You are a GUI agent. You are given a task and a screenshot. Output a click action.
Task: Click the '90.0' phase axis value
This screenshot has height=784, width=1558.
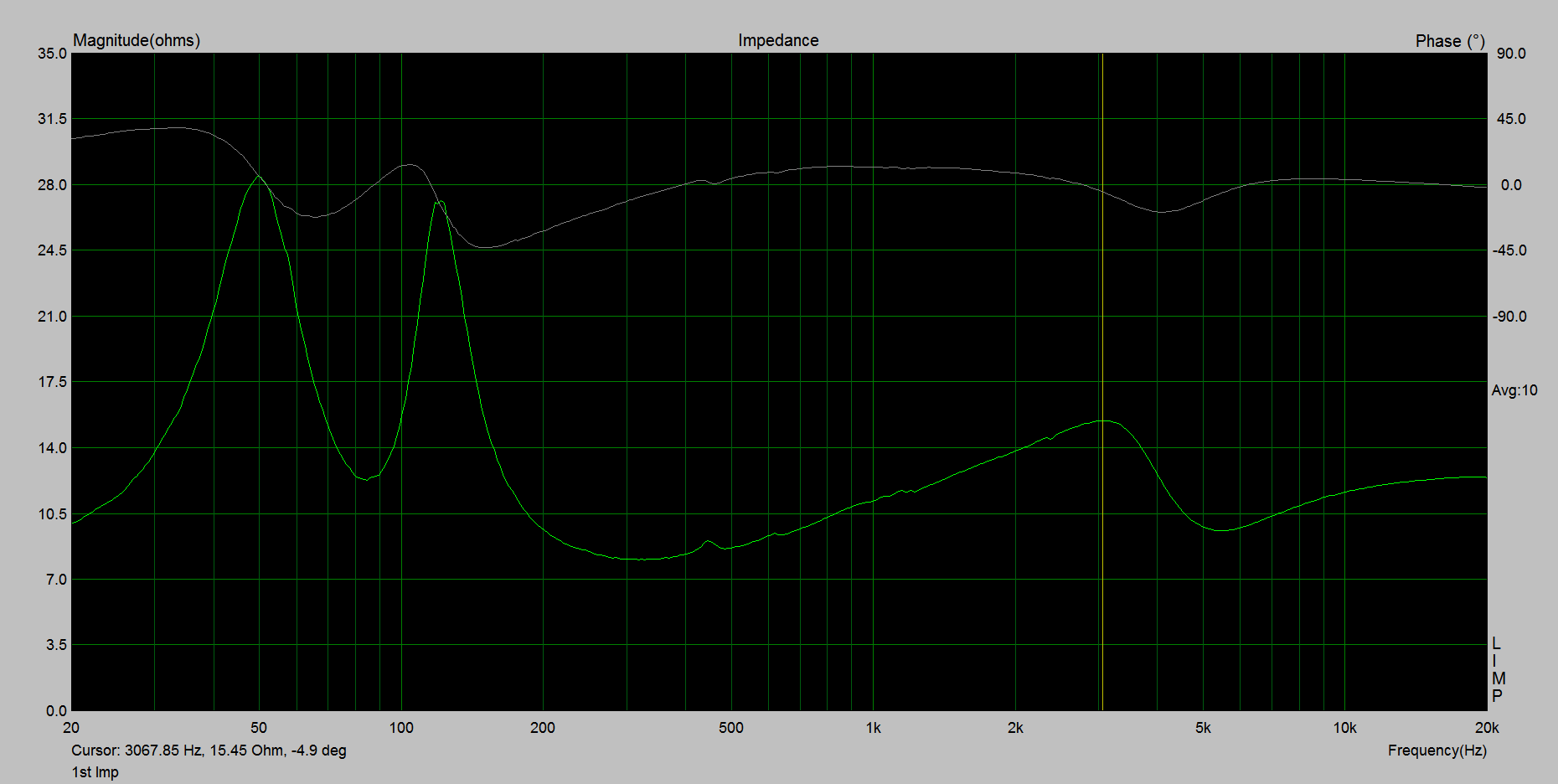(x=1512, y=54)
